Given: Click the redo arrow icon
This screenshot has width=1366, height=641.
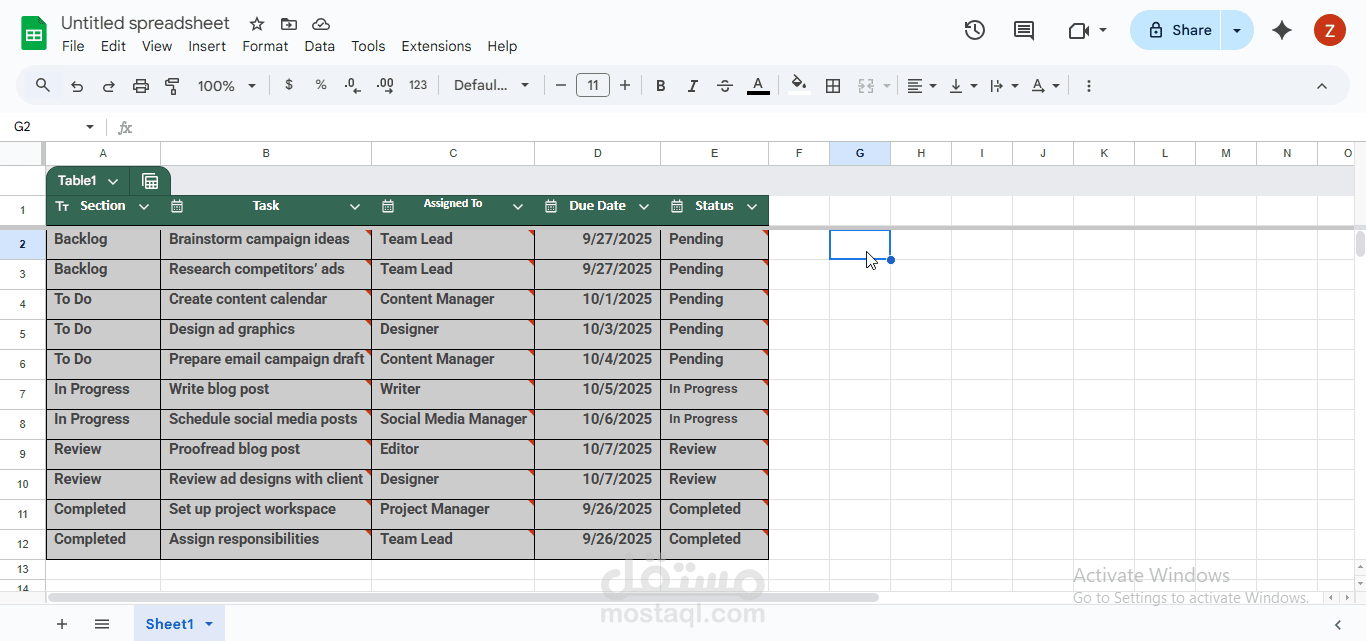Looking at the screenshot, I should coord(109,86).
